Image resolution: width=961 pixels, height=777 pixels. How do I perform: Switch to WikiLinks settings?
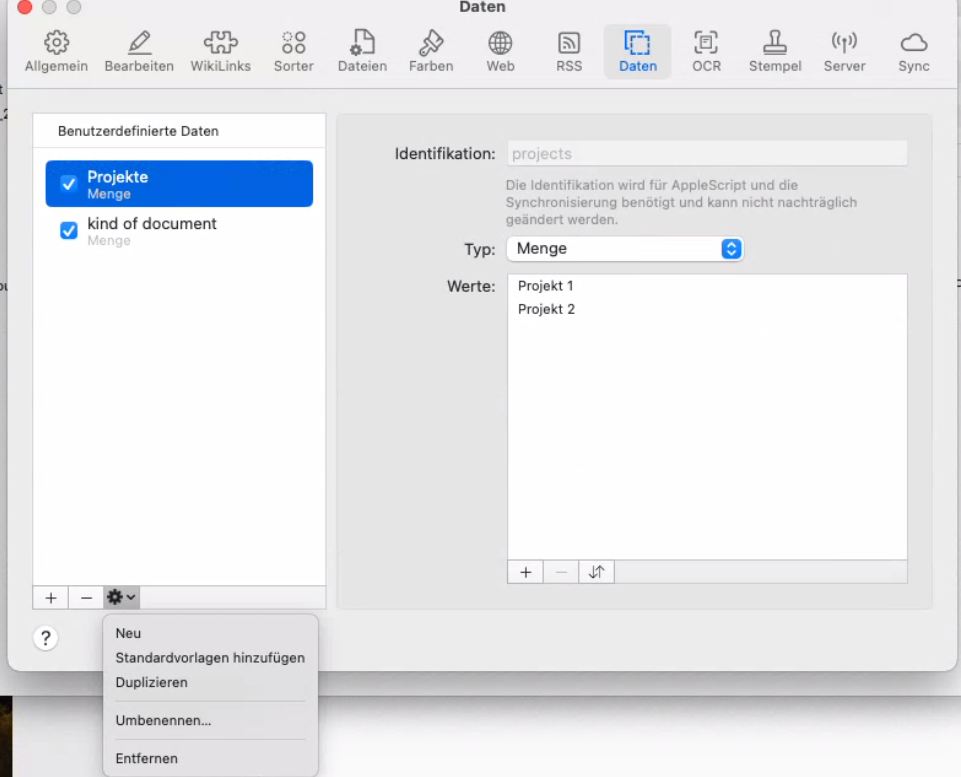point(220,52)
